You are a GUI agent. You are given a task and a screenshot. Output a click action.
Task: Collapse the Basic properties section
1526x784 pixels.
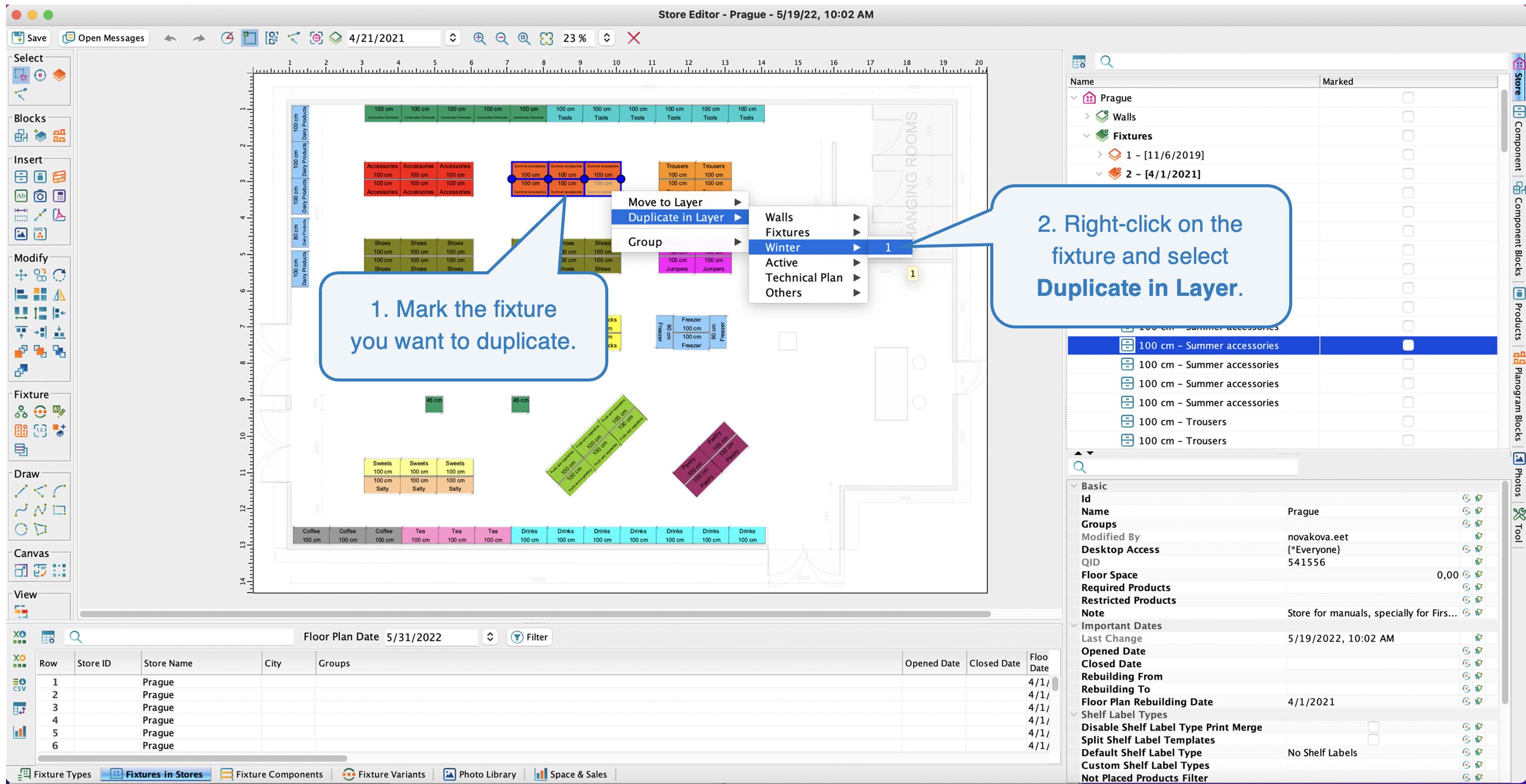tap(1074, 486)
